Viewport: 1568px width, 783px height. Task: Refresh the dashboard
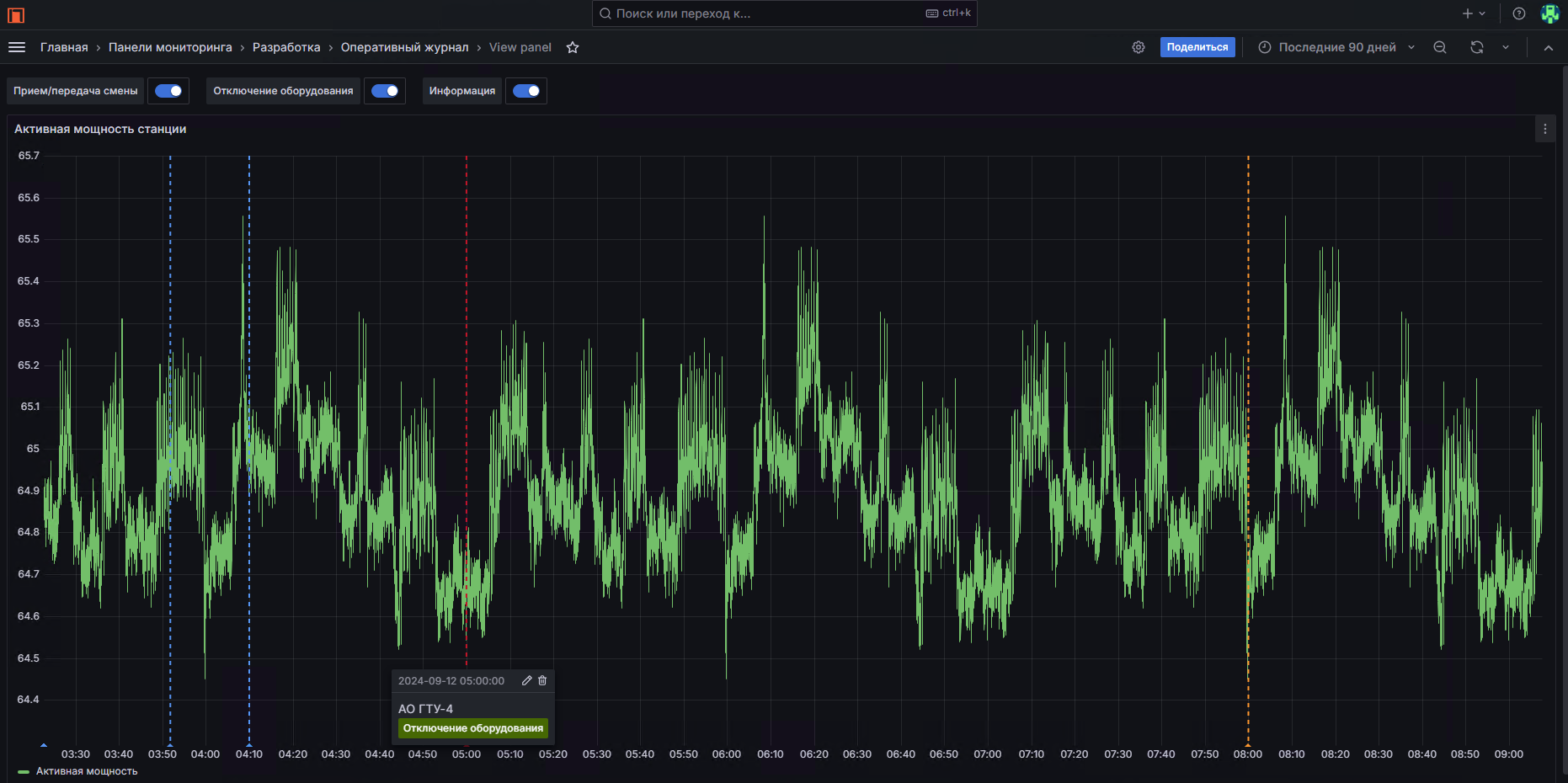(1476, 47)
